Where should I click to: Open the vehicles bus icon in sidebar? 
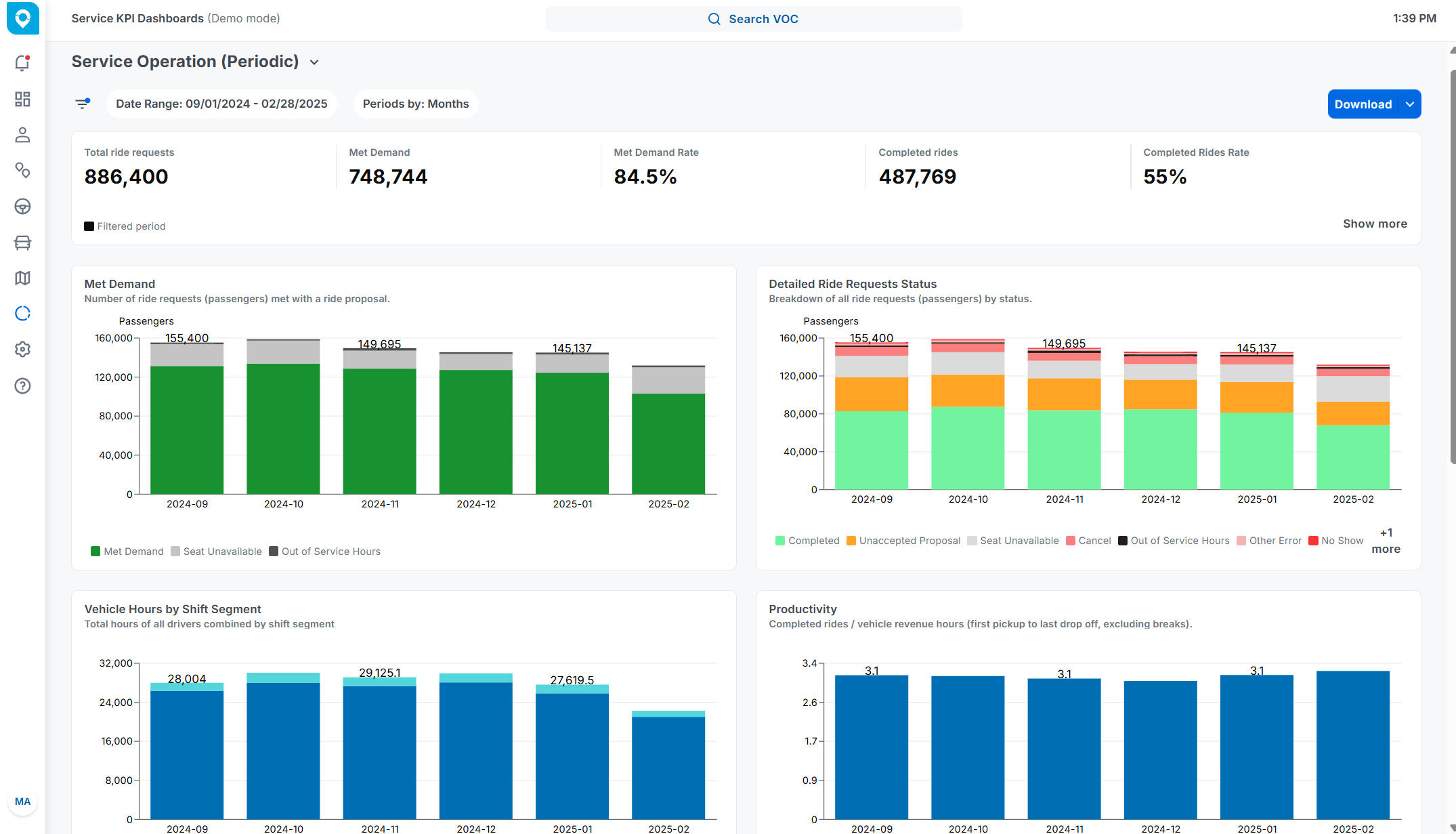pyautogui.click(x=22, y=243)
